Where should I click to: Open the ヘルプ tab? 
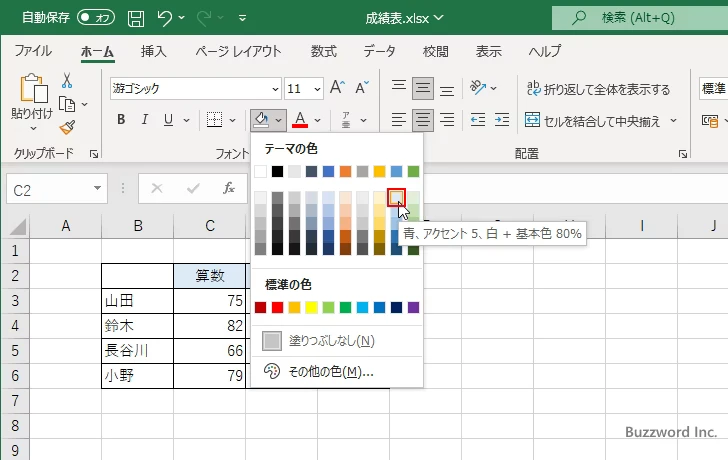[545, 51]
